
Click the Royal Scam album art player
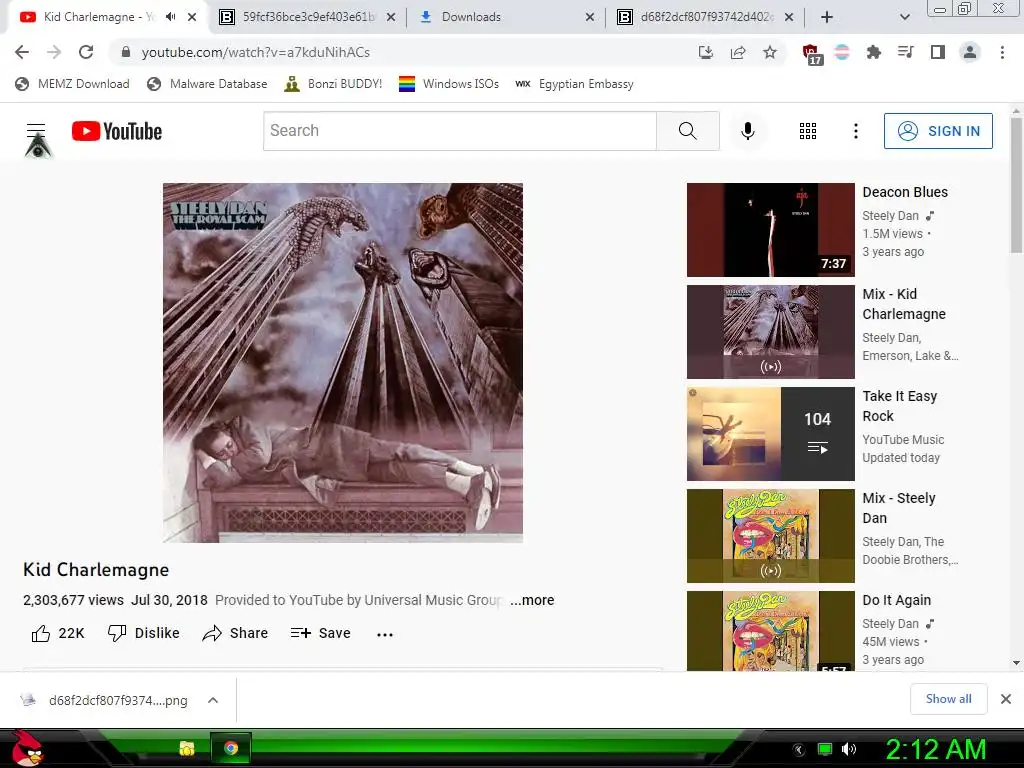343,362
